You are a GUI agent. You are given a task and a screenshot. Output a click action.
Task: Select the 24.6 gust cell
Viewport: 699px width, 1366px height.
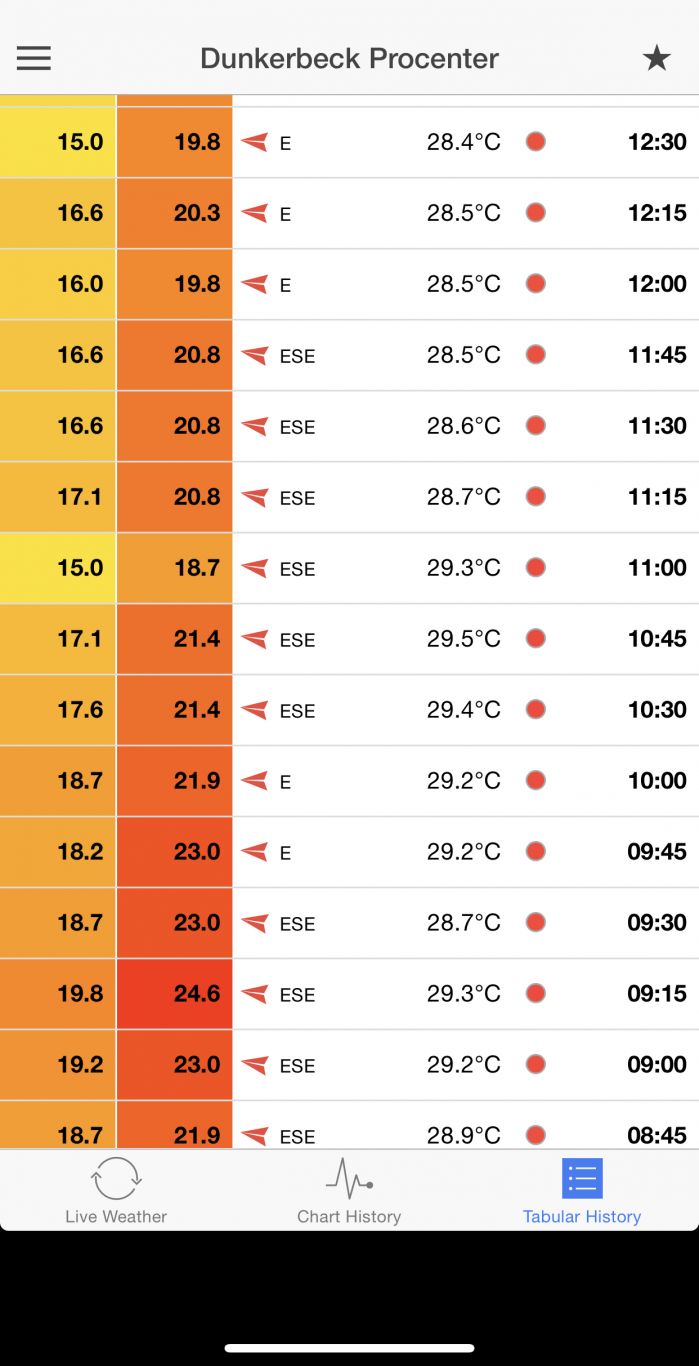(x=175, y=994)
